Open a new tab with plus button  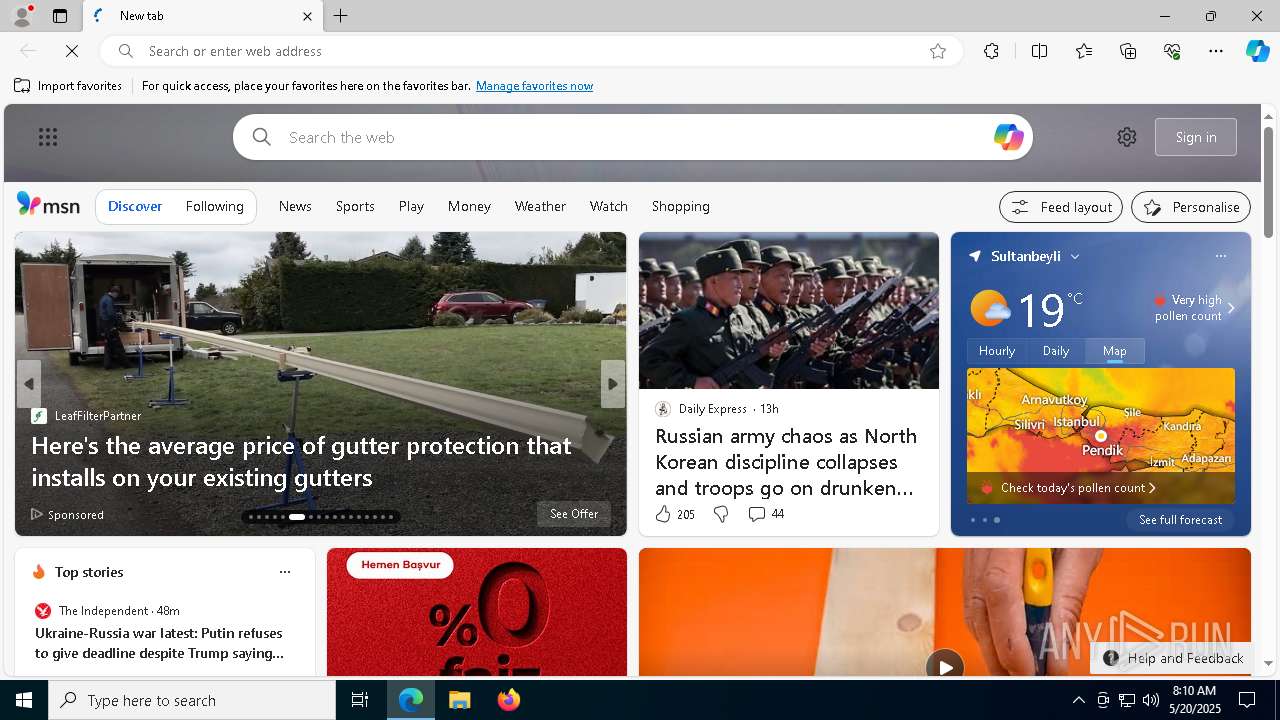coord(341,16)
